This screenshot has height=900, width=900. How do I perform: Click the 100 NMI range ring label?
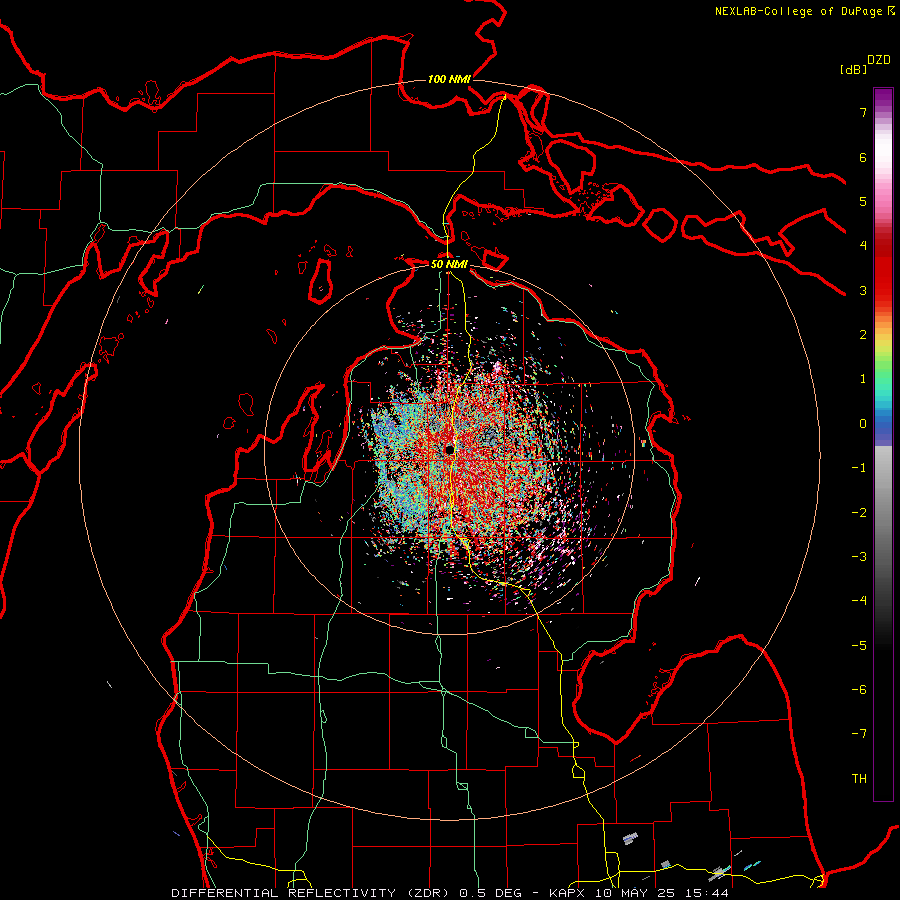449,79
